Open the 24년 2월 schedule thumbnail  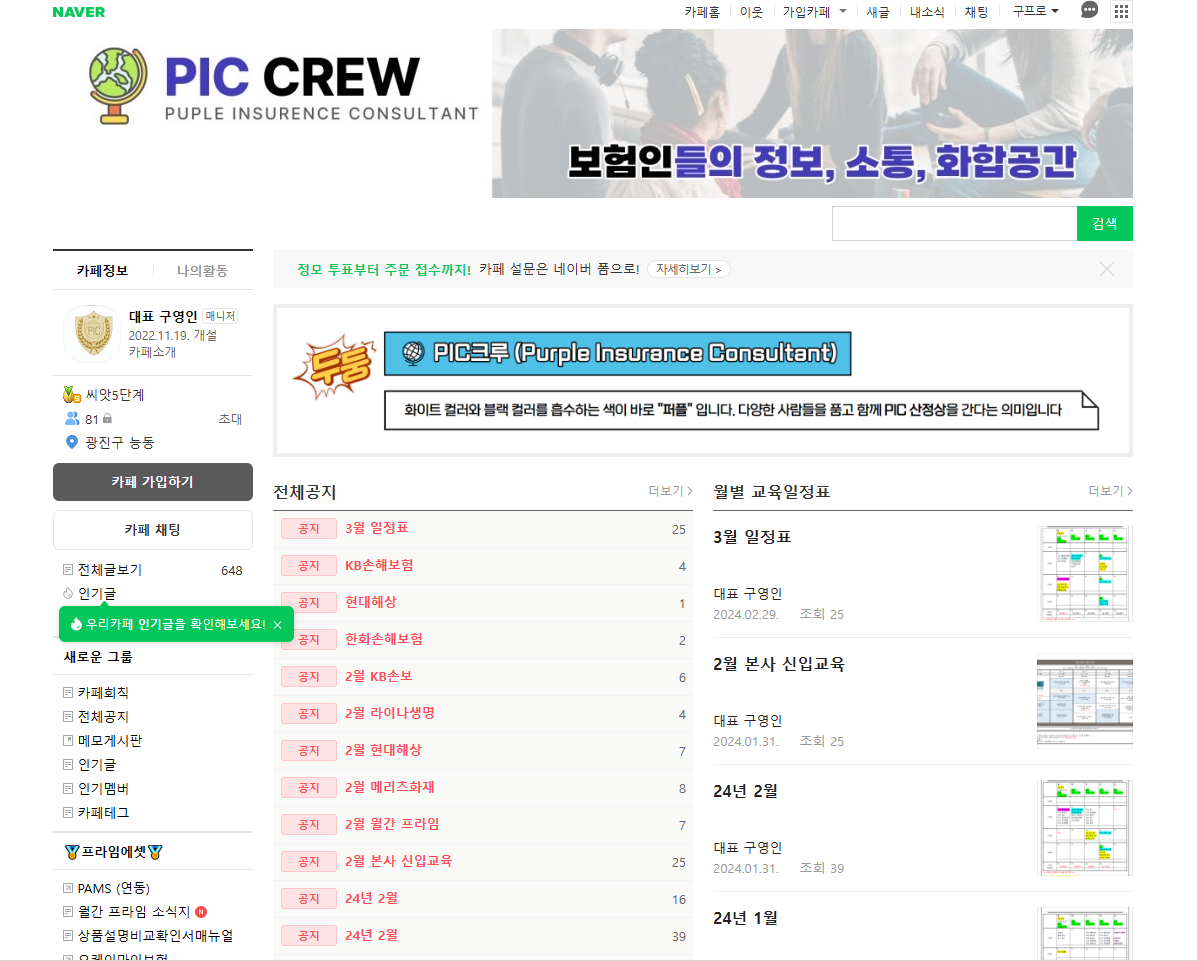[1086, 827]
